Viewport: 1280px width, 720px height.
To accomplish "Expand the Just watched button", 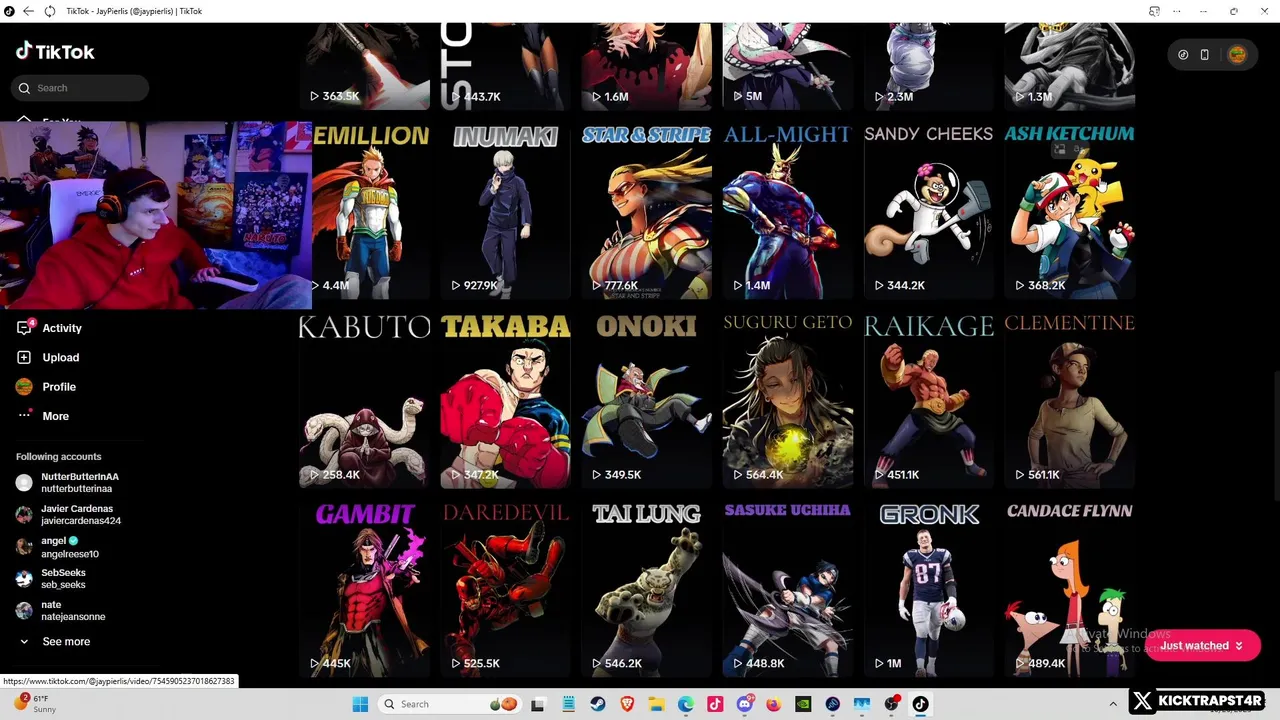I will coord(1202,646).
